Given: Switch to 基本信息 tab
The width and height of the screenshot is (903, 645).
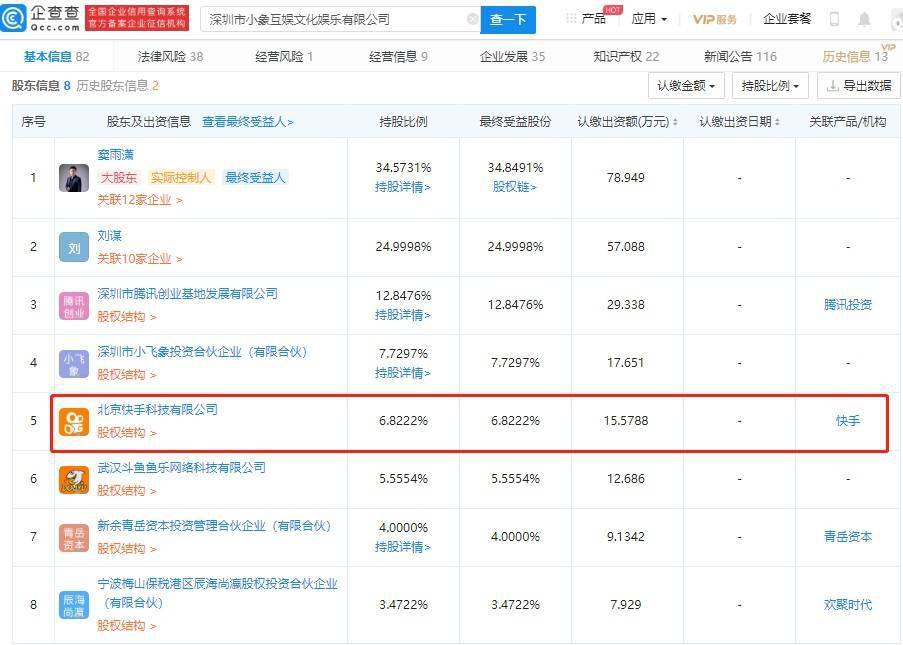Looking at the screenshot, I should tap(56, 56).
